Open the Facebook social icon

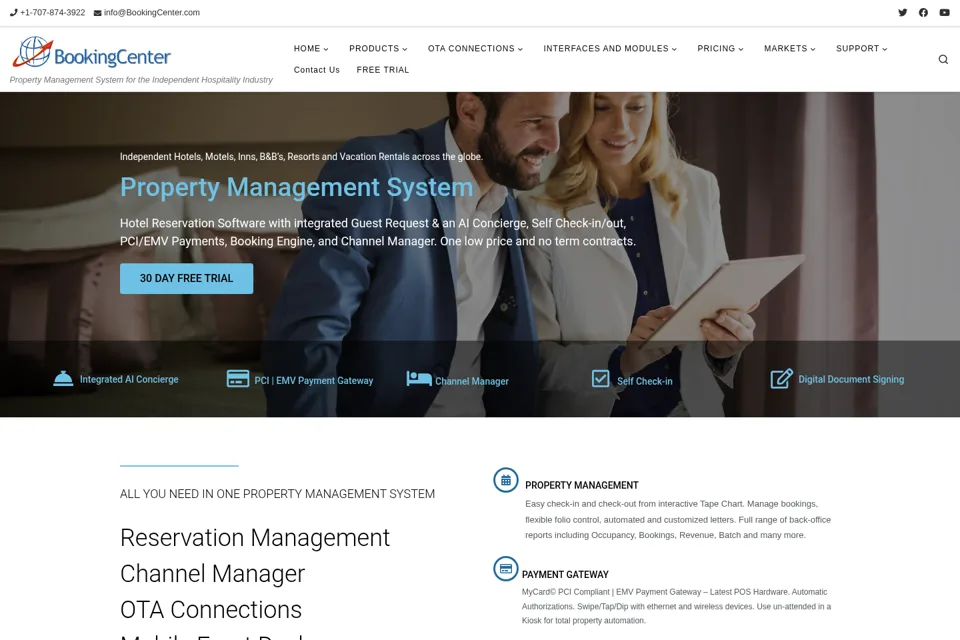[x=923, y=12]
